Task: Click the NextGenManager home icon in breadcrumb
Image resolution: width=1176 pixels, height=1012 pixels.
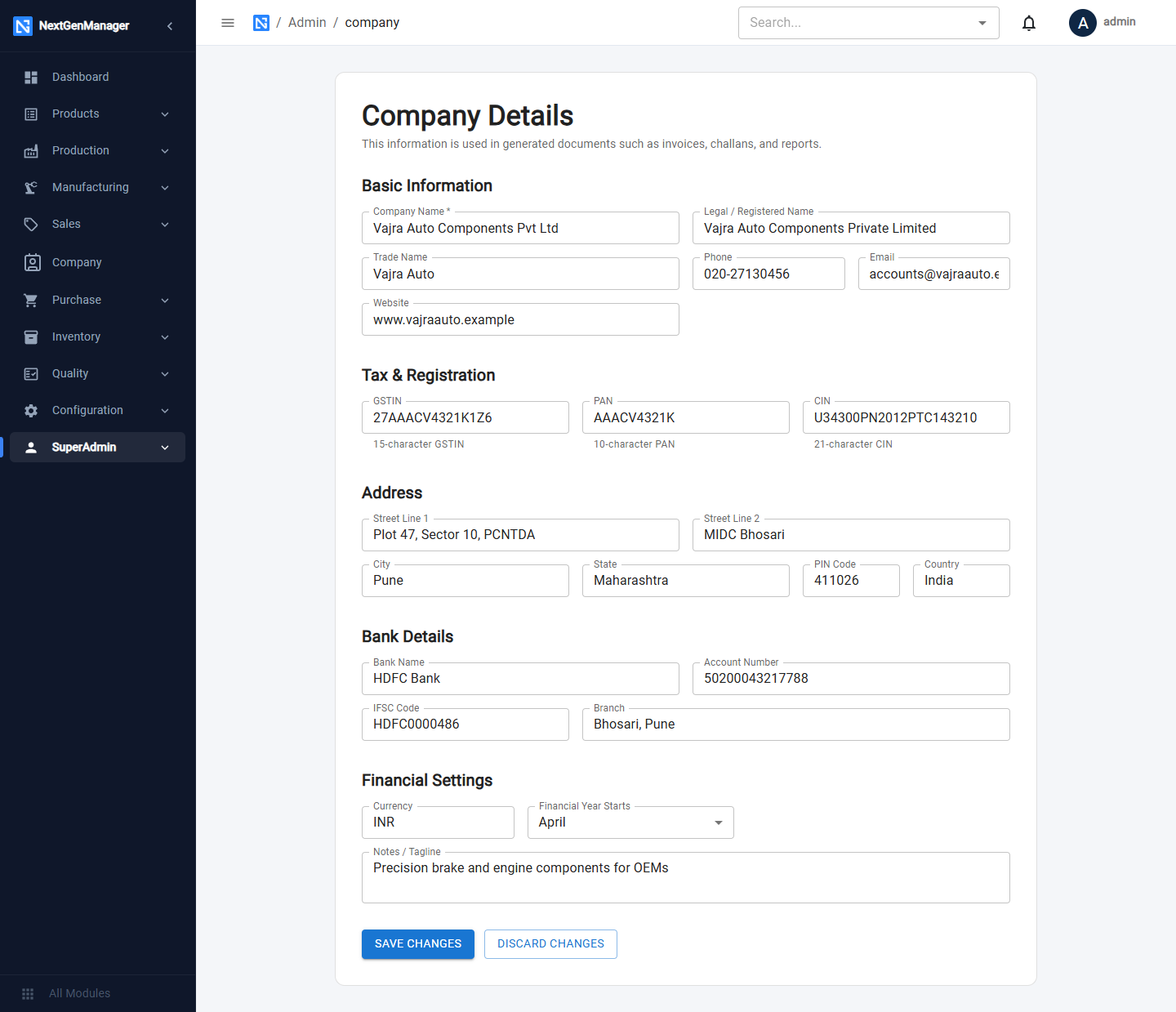Action: 261,23
